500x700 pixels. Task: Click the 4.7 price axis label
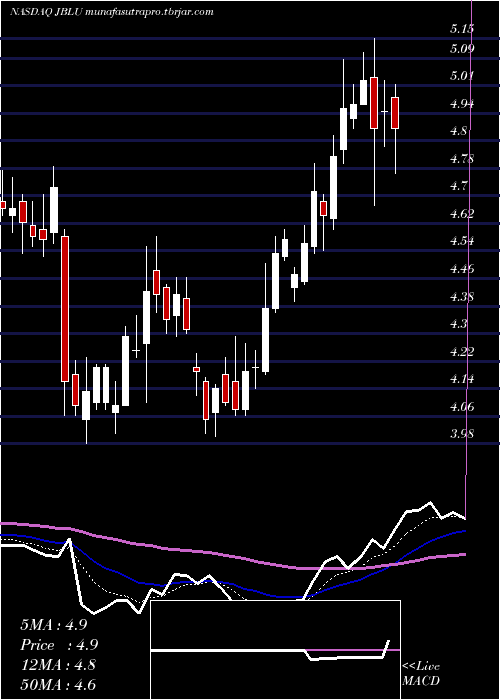(459, 186)
